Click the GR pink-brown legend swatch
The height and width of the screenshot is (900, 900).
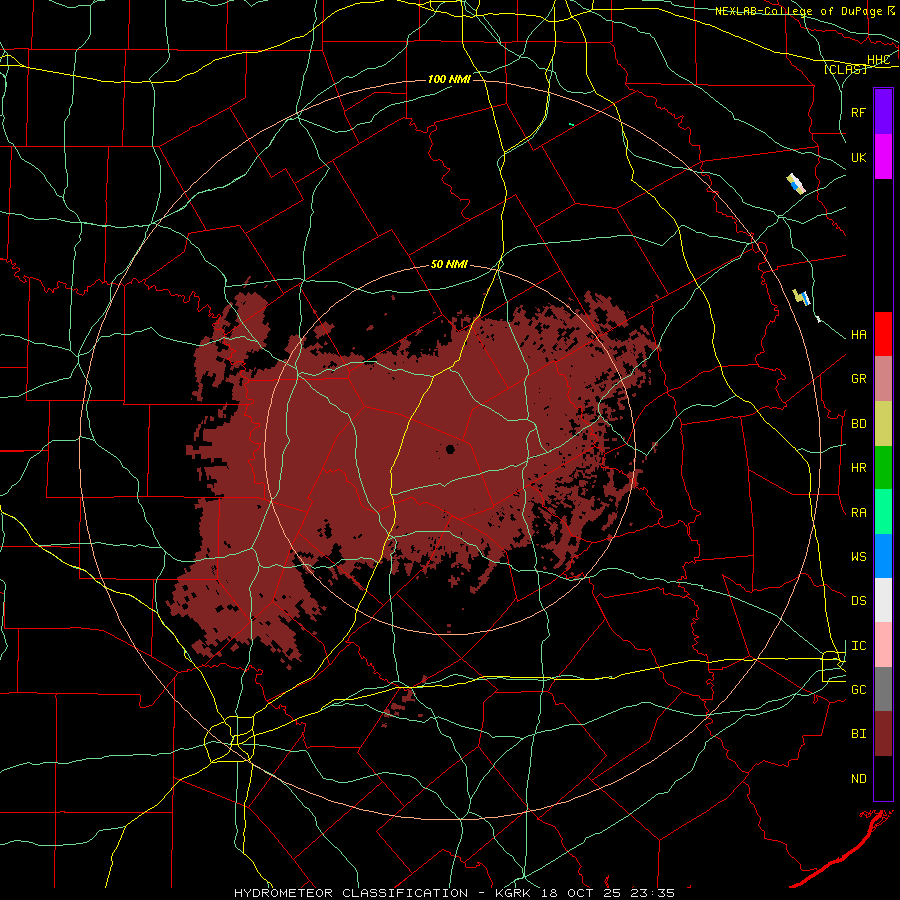point(883,379)
